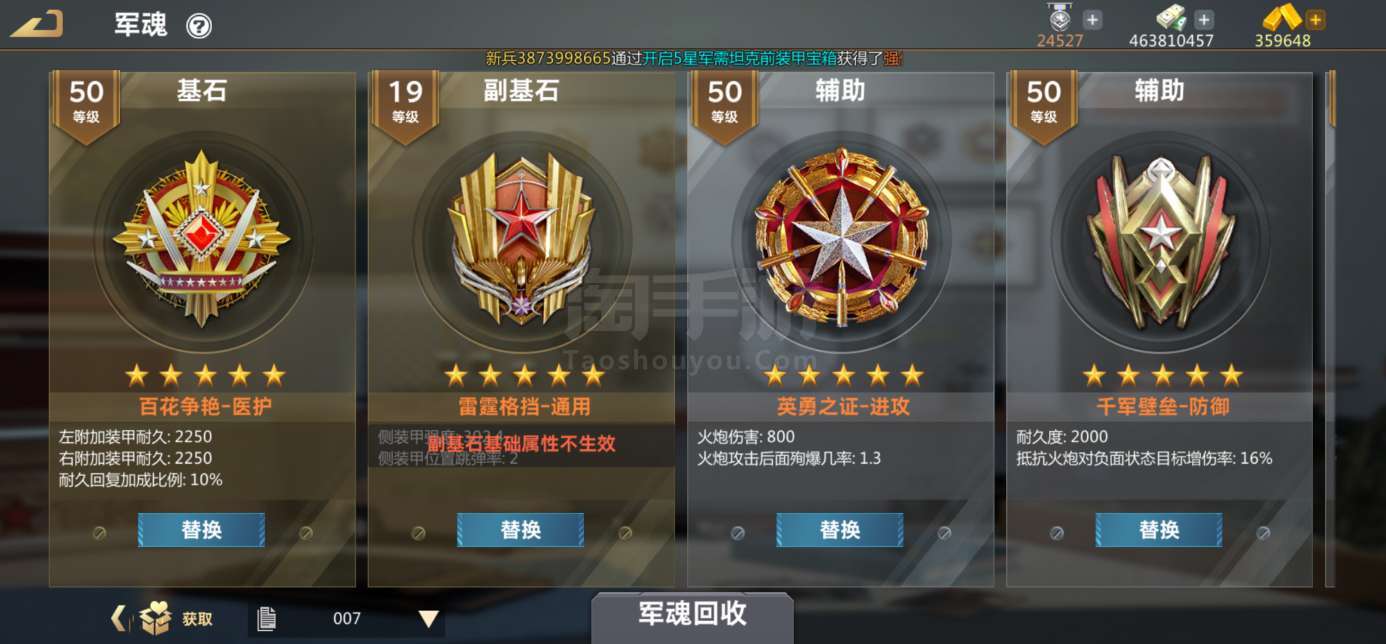Click the document list icon beside 007
1386x644 pixels.
pyautogui.click(x=266, y=619)
